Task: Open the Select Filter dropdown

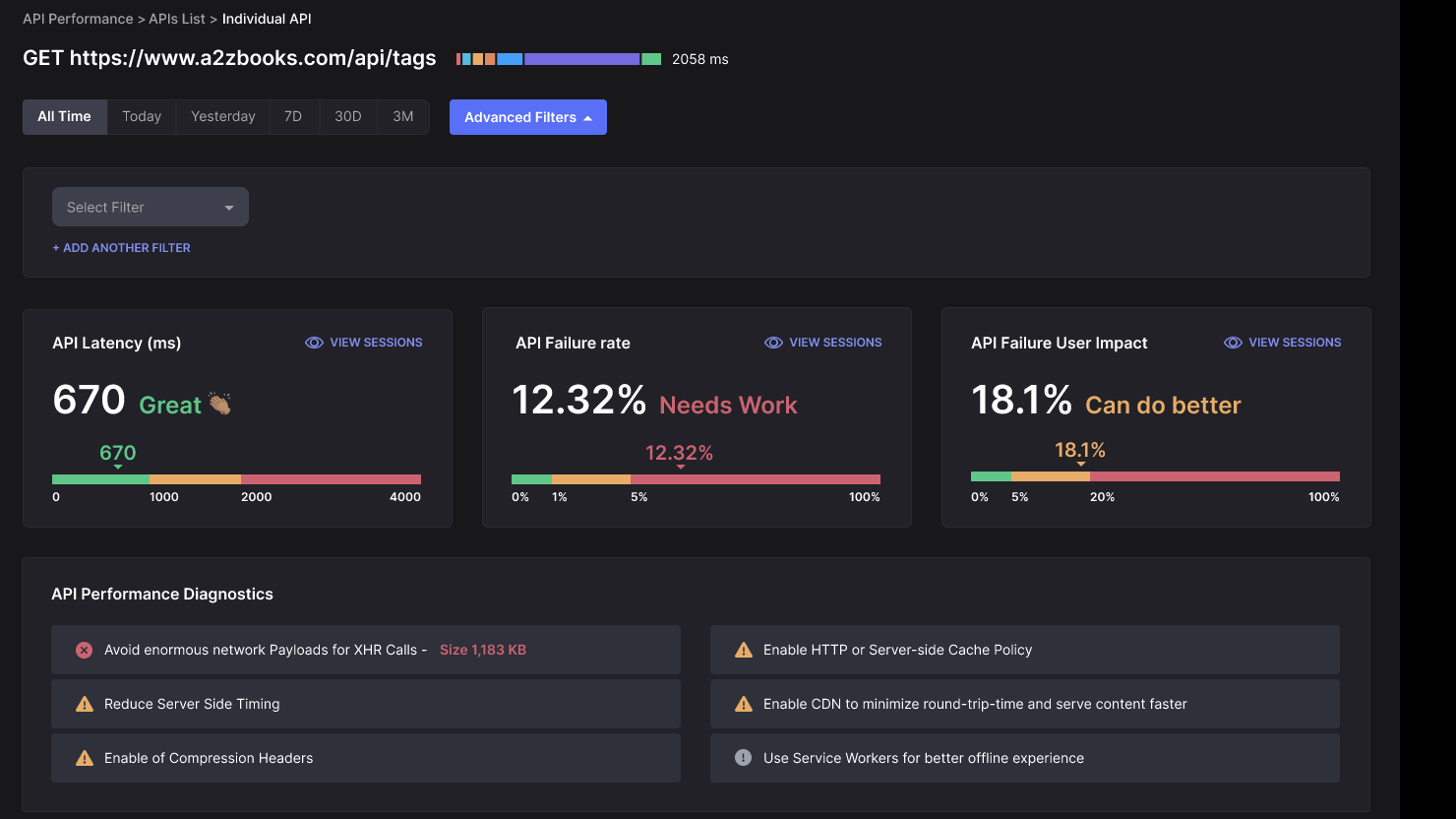Action: (x=150, y=207)
